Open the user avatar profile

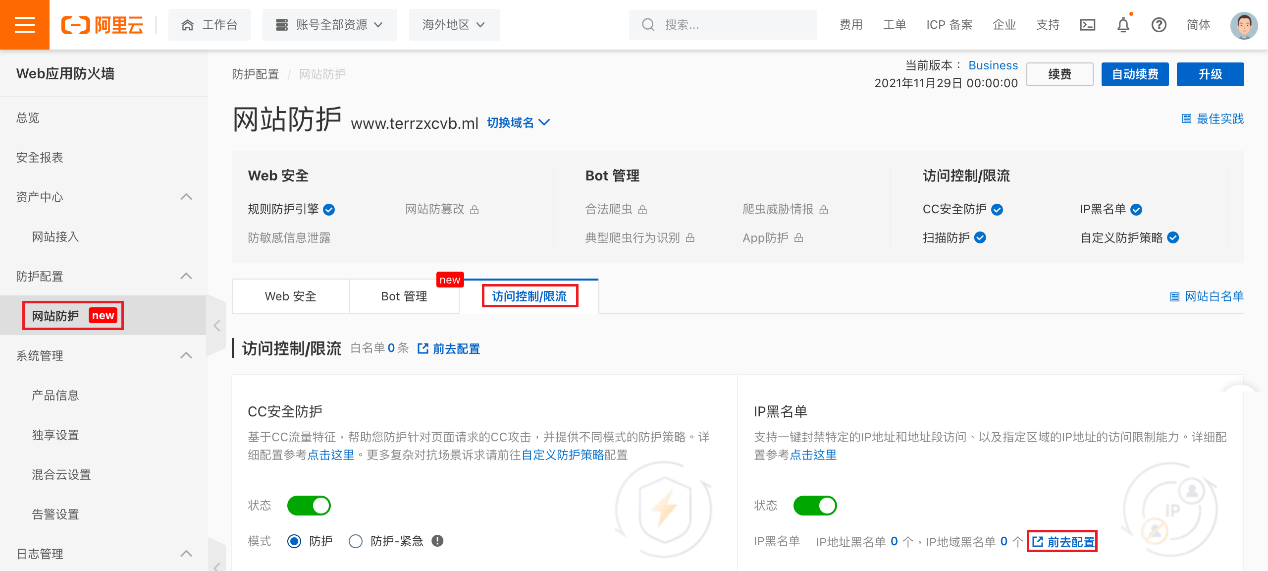pyautogui.click(x=1243, y=25)
